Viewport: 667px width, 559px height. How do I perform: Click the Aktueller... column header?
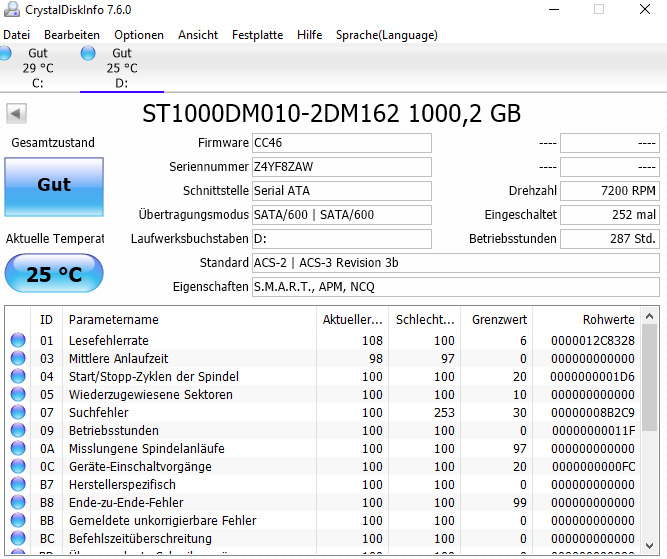point(352,319)
